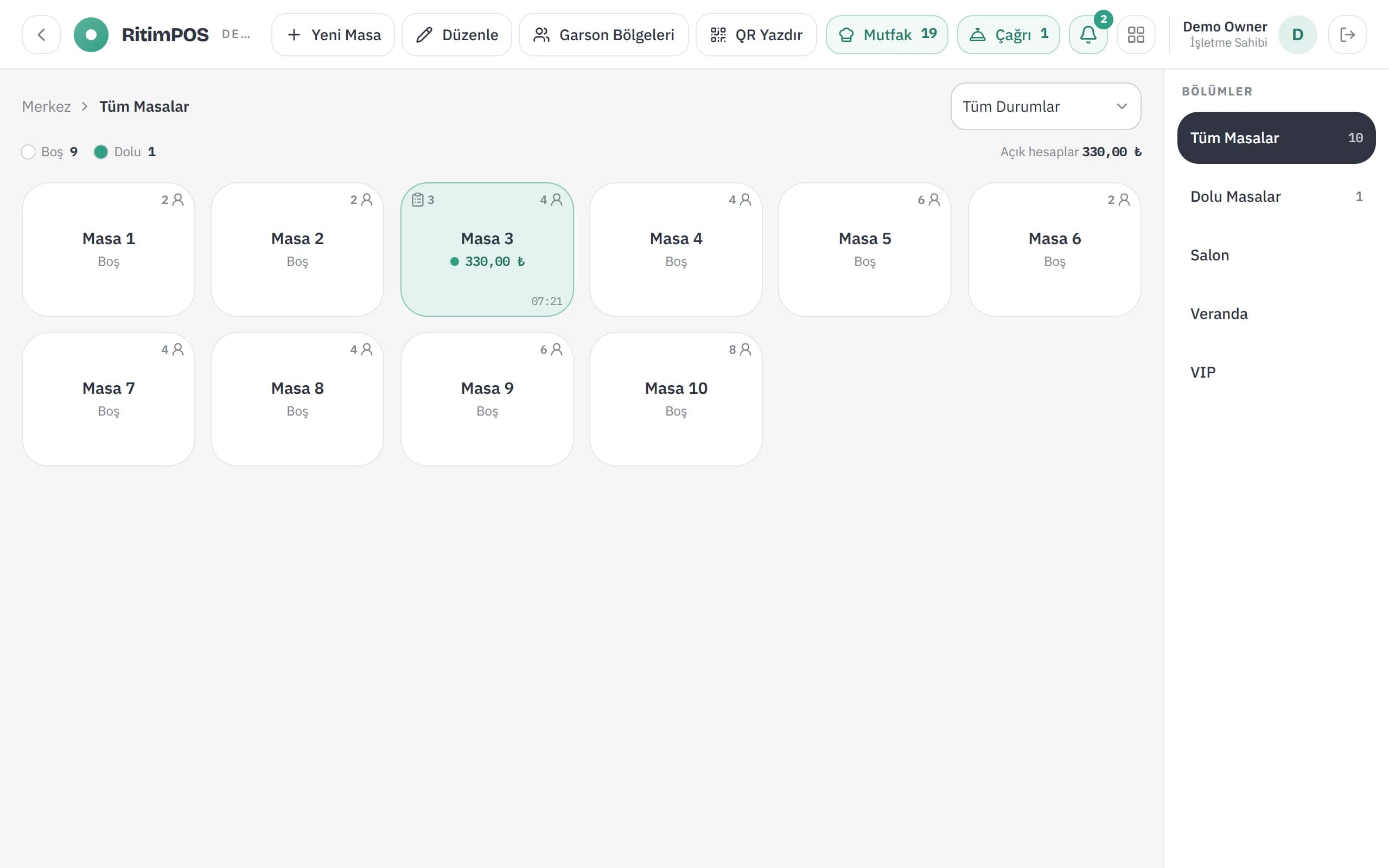The image size is (1389, 868).
Task: Open Masa 1 card
Action: tap(109, 249)
